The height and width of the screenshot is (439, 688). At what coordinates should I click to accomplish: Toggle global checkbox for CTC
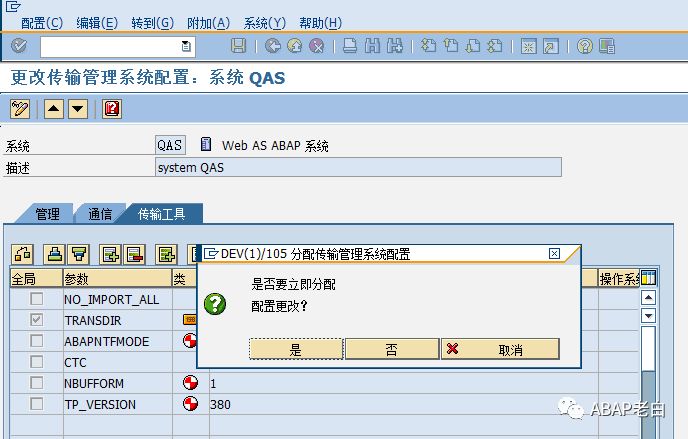click(x=36, y=362)
